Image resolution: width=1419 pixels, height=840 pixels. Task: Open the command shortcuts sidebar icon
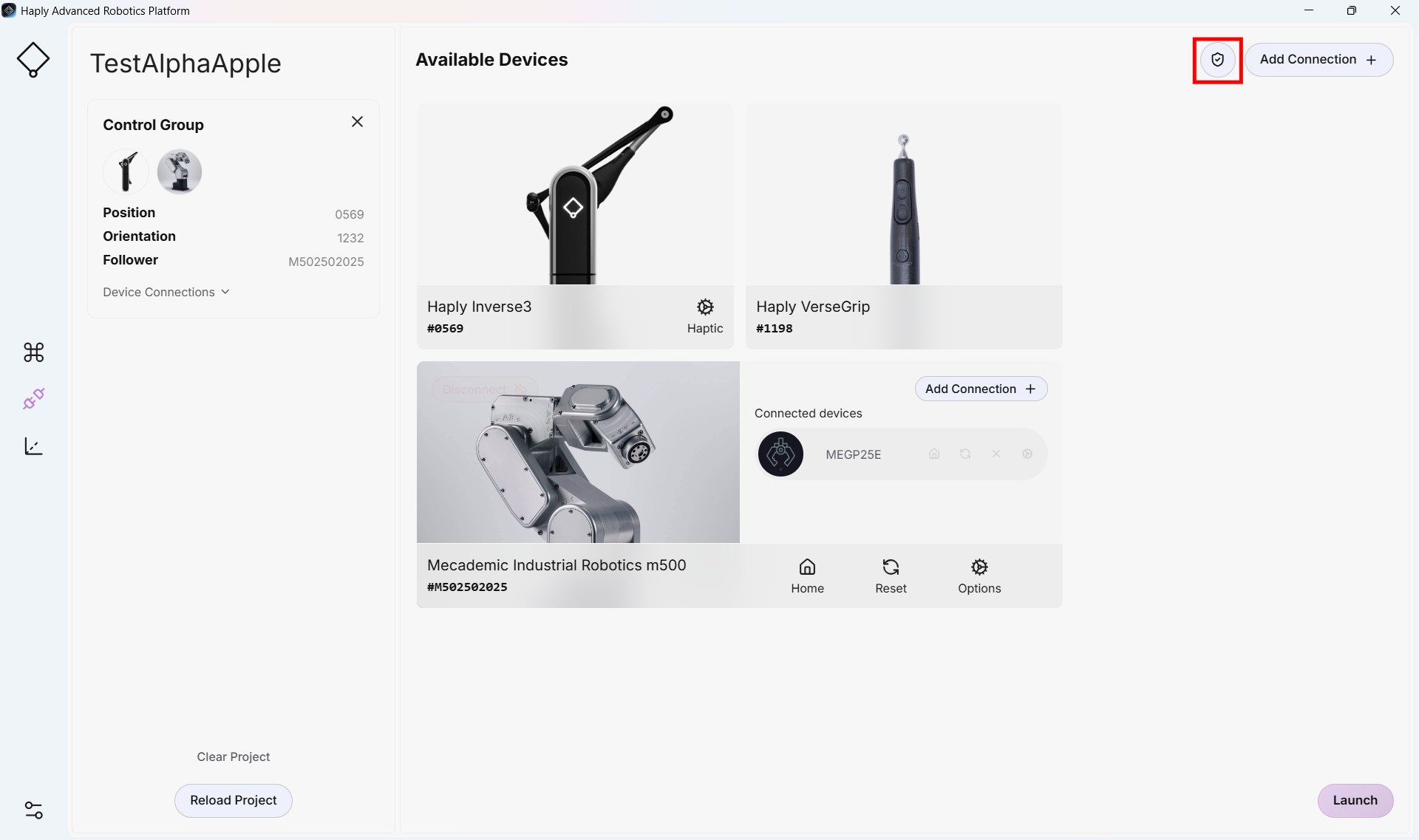(x=33, y=352)
